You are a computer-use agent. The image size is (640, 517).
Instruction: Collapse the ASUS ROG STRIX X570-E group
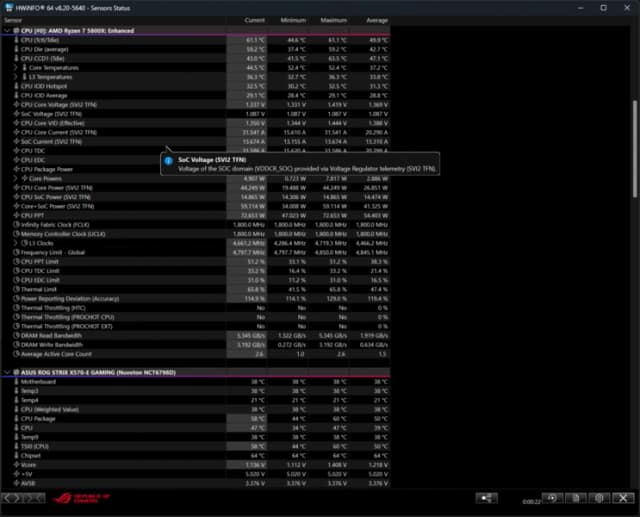pyautogui.click(x=7, y=372)
